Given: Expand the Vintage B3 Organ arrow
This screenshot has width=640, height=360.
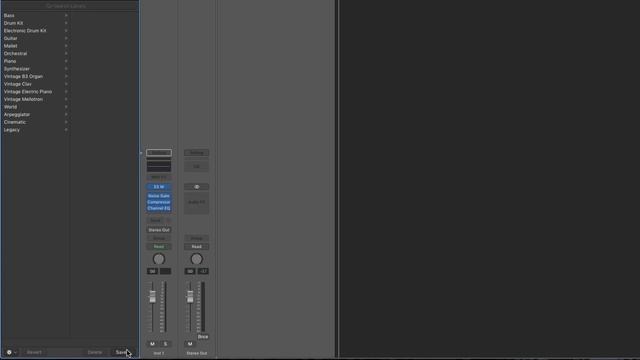Looking at the screenshot, I should tap(66, 76).
